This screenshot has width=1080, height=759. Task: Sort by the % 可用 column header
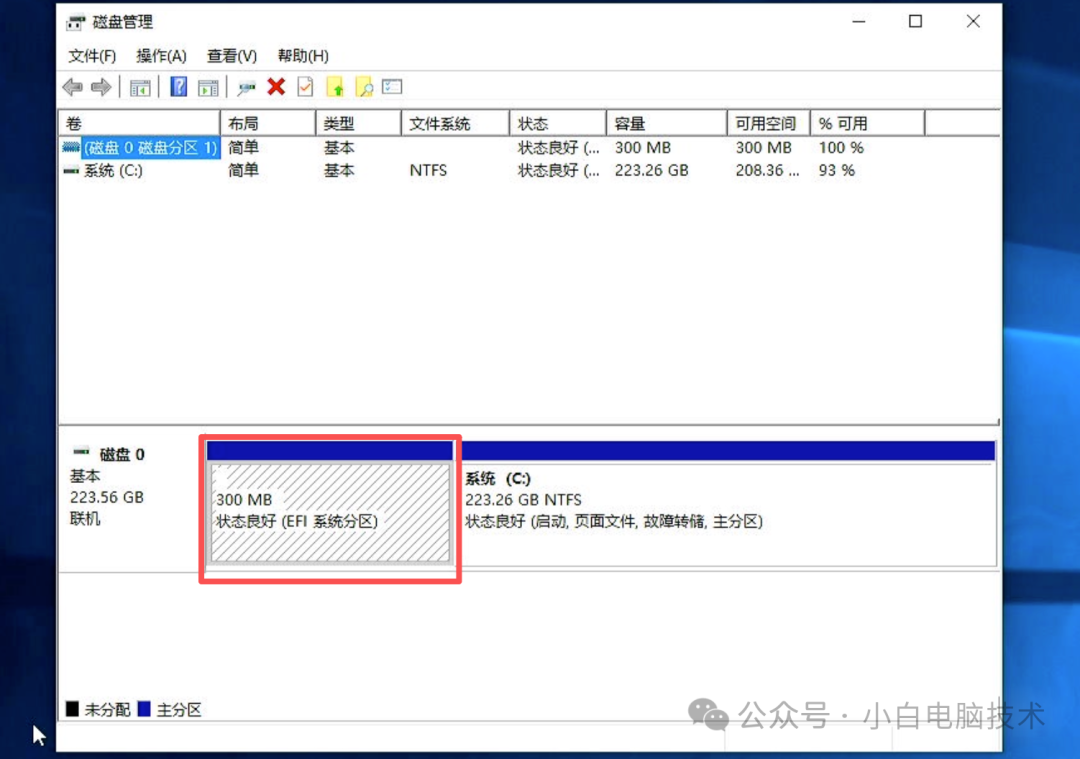tap(867, 123)
